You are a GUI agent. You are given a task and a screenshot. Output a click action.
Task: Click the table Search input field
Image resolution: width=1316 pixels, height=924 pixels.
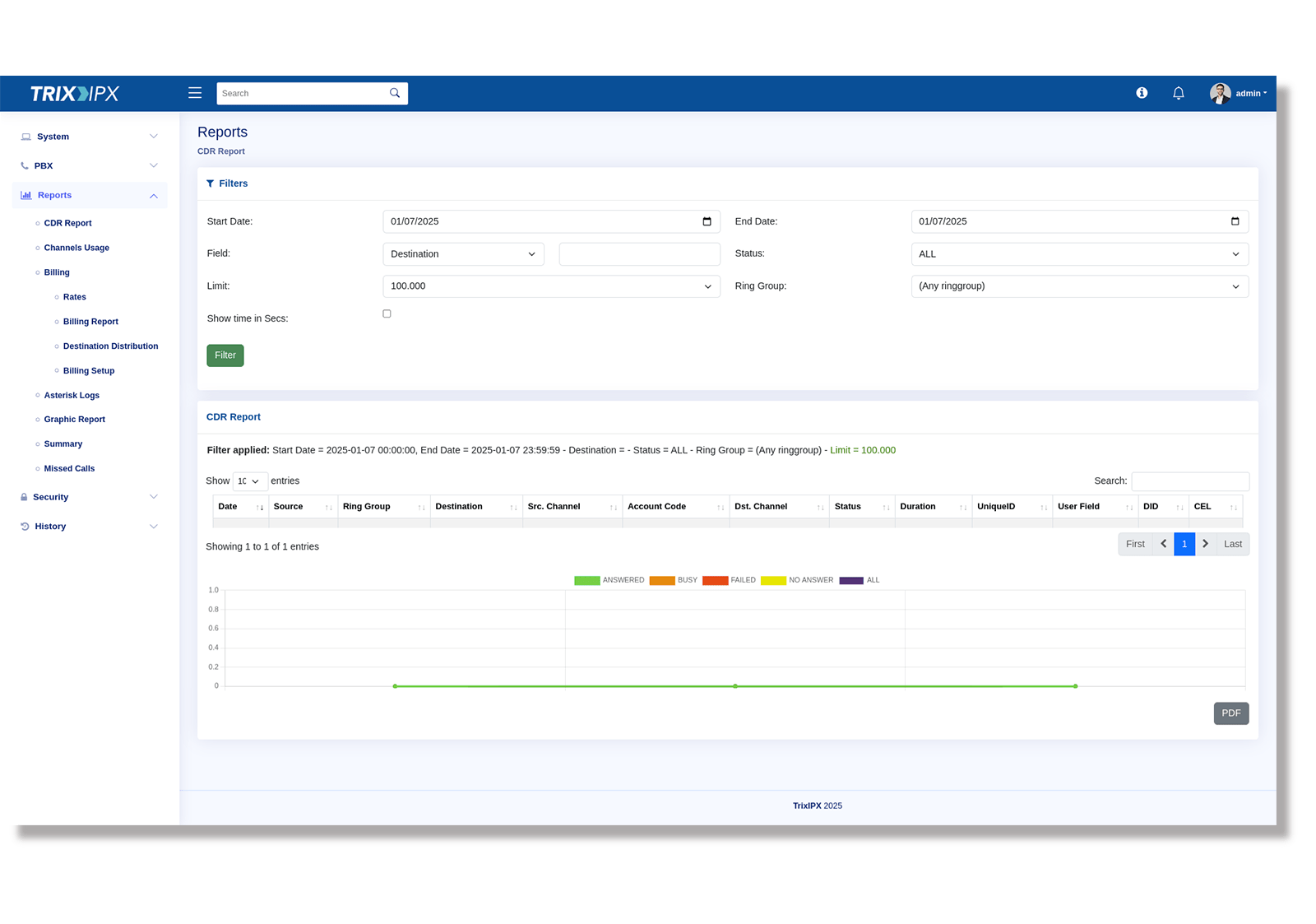[x=1189, y=481]
